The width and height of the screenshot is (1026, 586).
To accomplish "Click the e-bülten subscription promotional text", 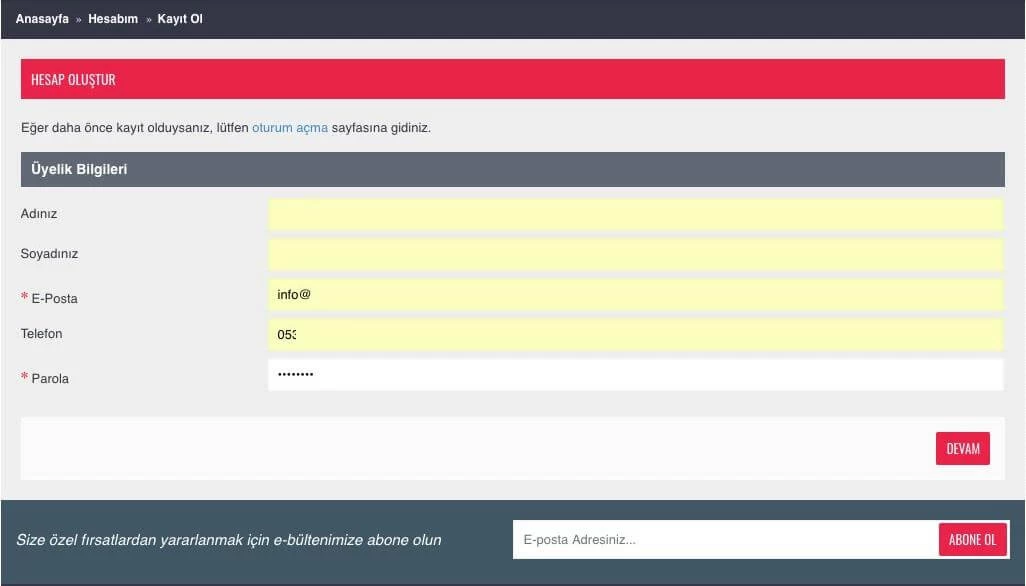I will pyautogui.click(x=232, y=539).
